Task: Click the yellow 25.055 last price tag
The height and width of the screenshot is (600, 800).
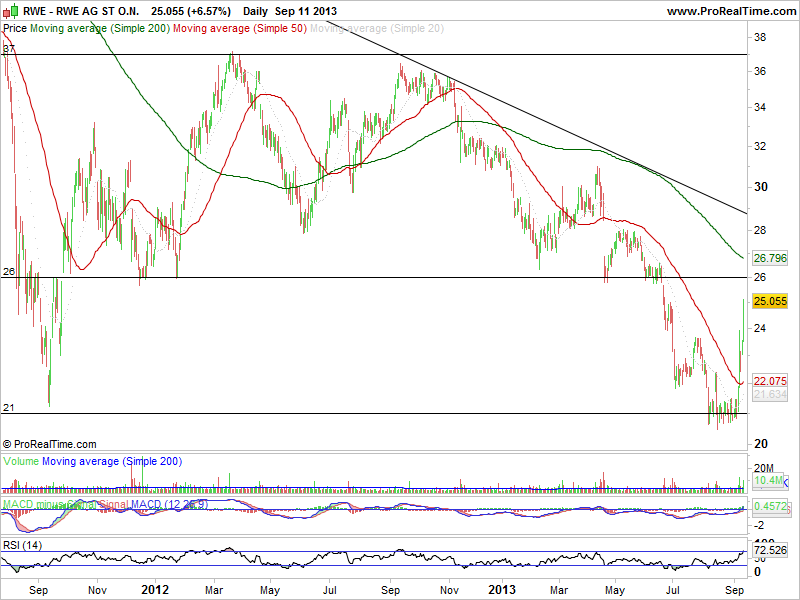Action: click(x=770, y=301)
